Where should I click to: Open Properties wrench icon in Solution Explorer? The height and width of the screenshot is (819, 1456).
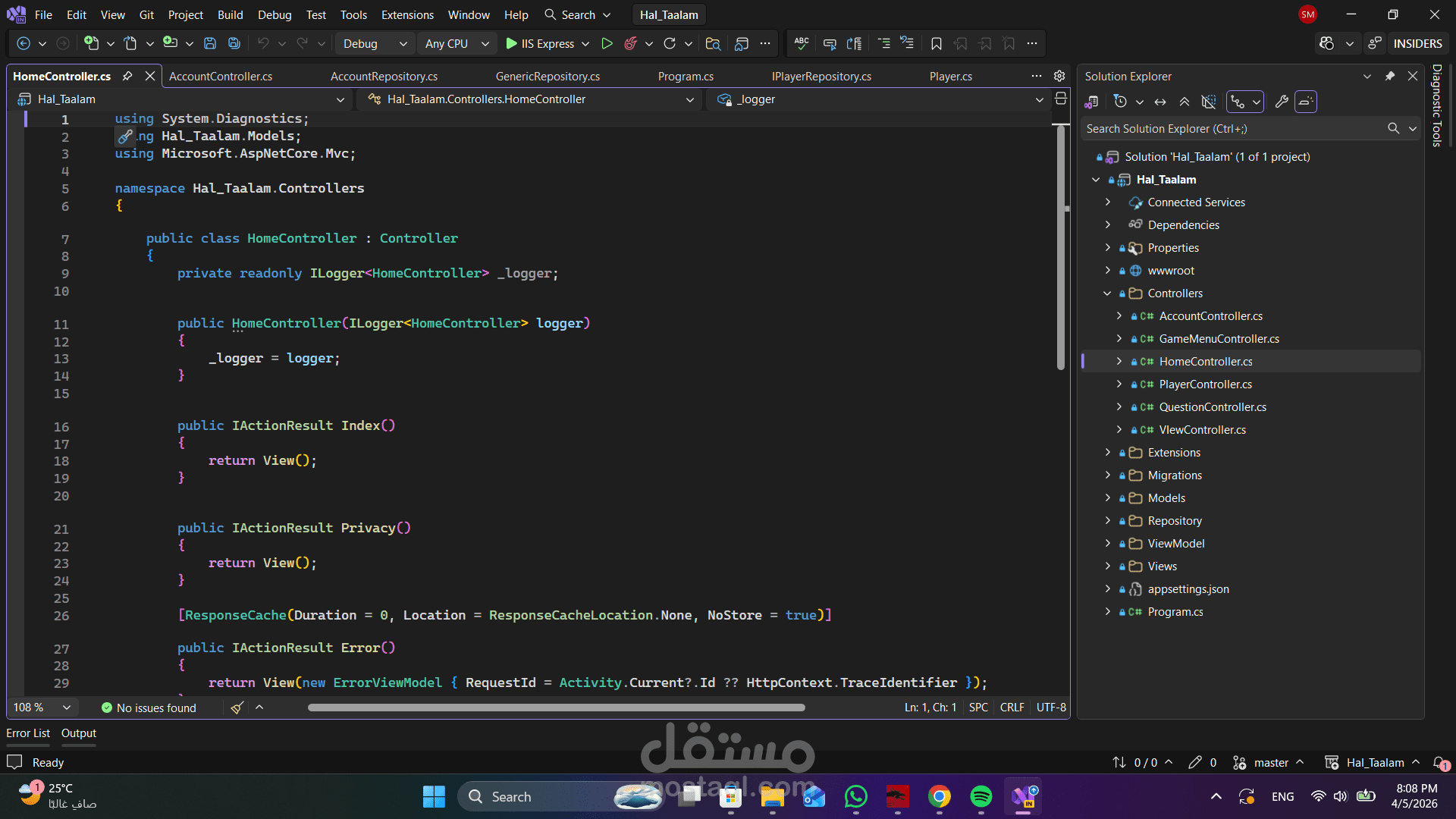click(x=1282, y=102)
